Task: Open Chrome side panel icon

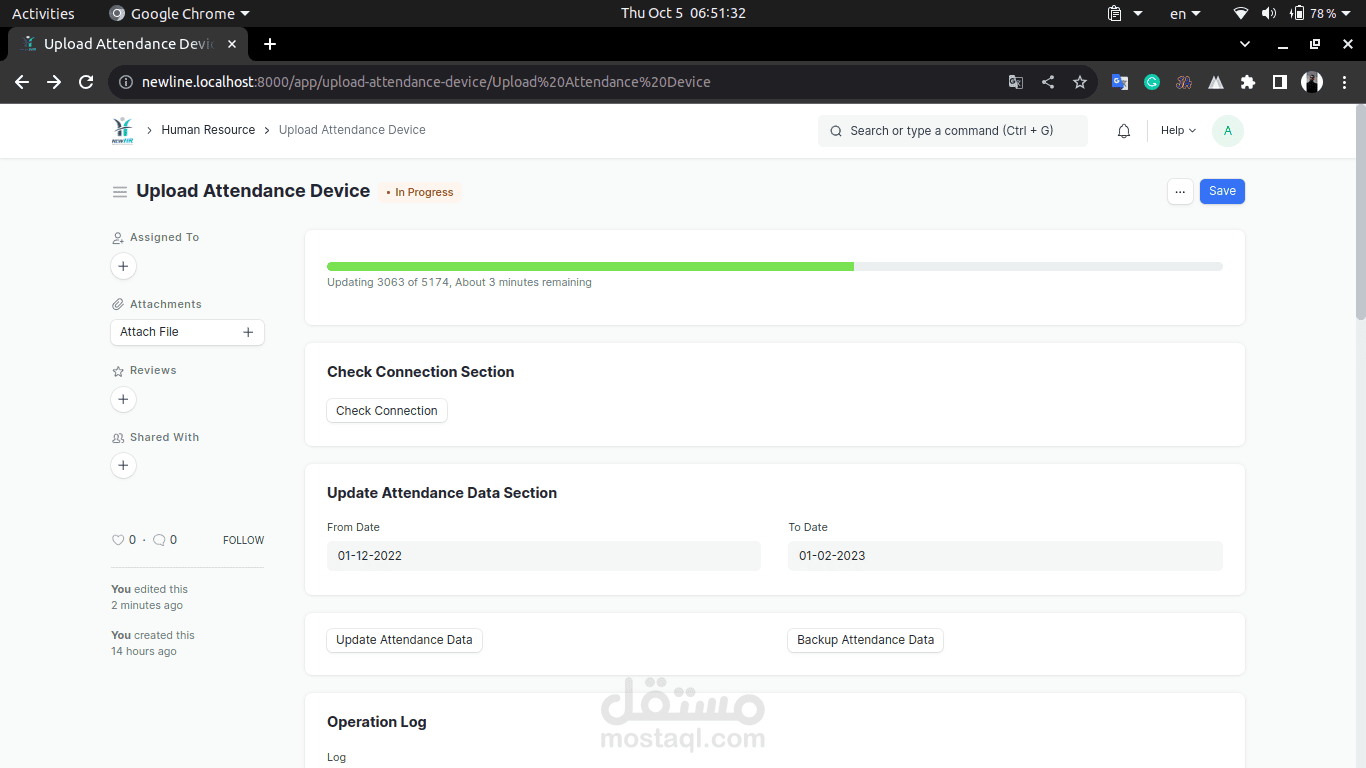Action: pos(1280,82)
